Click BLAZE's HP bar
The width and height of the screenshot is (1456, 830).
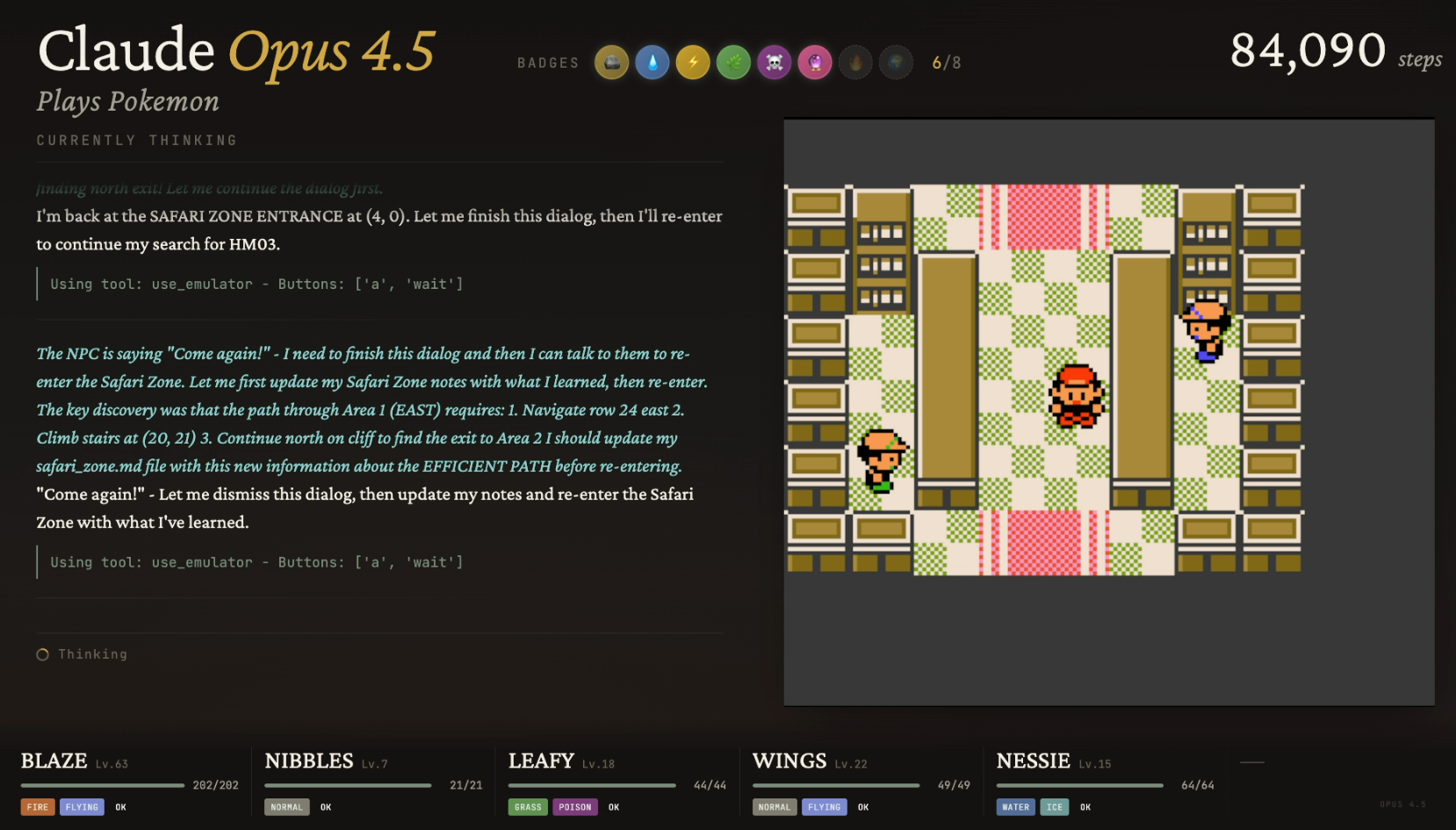(x=103, y=785)
